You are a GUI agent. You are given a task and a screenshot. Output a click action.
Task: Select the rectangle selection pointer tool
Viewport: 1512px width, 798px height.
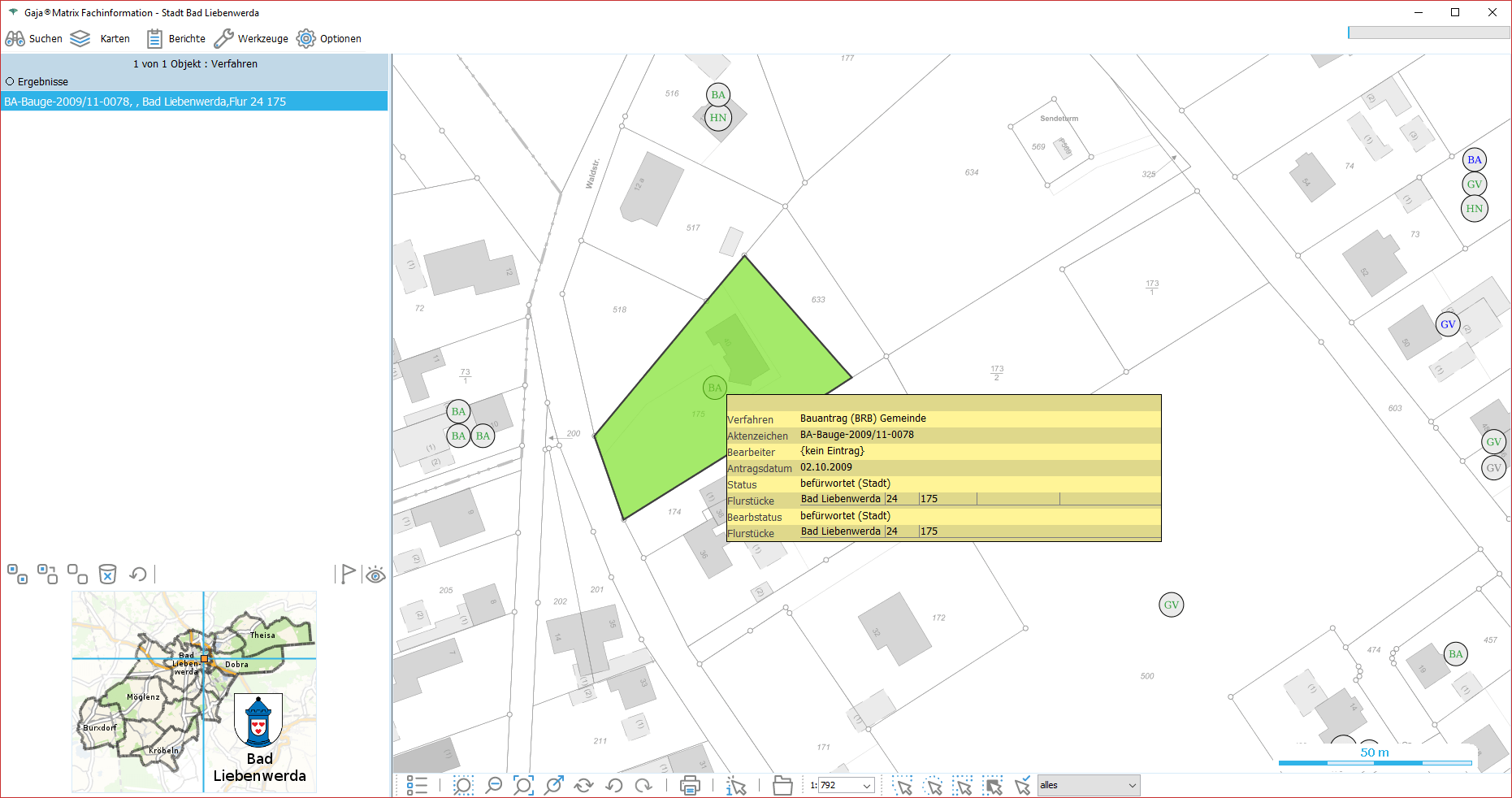(964, 786)
